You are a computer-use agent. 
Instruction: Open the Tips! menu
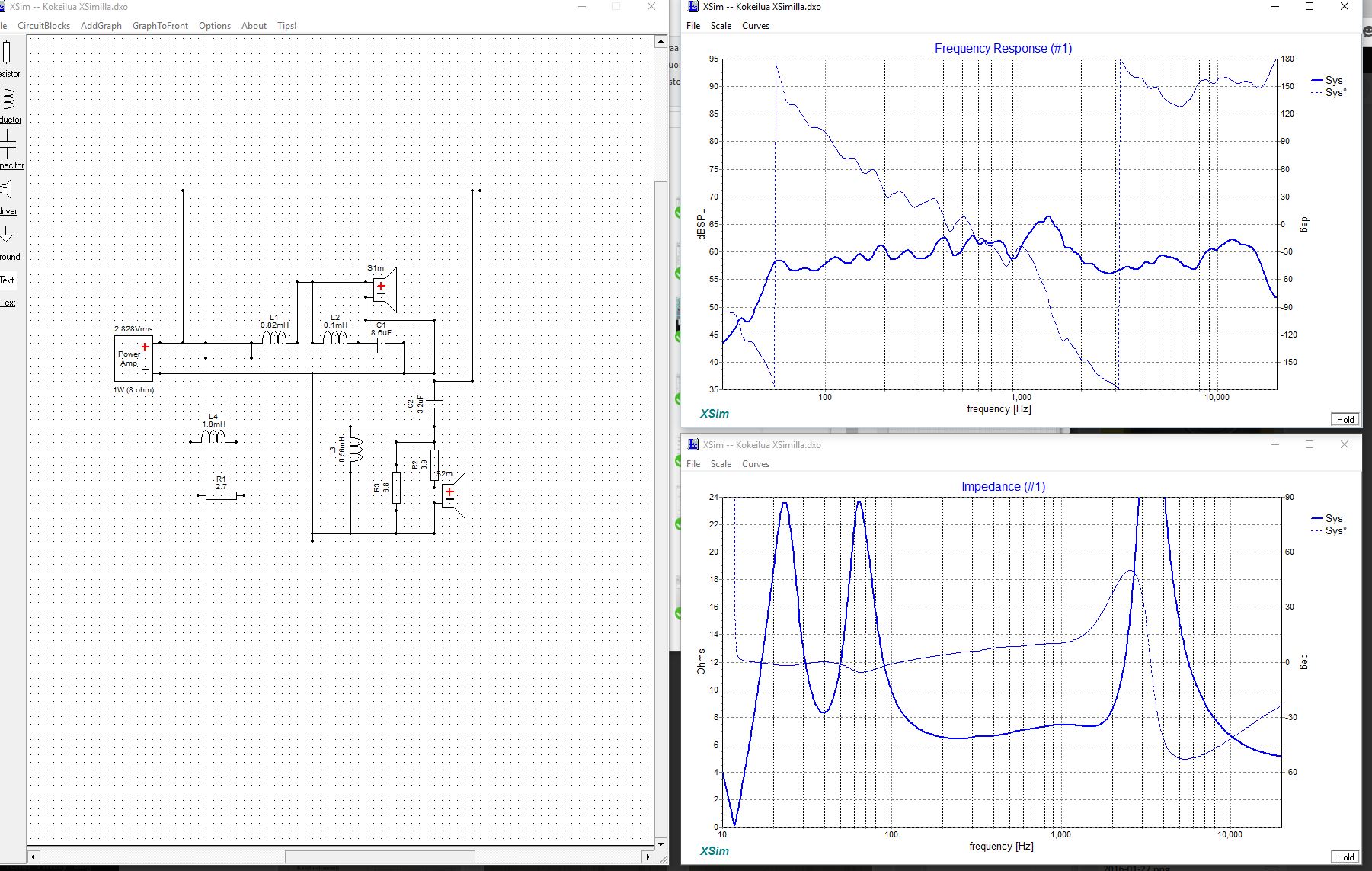point(286,25)
